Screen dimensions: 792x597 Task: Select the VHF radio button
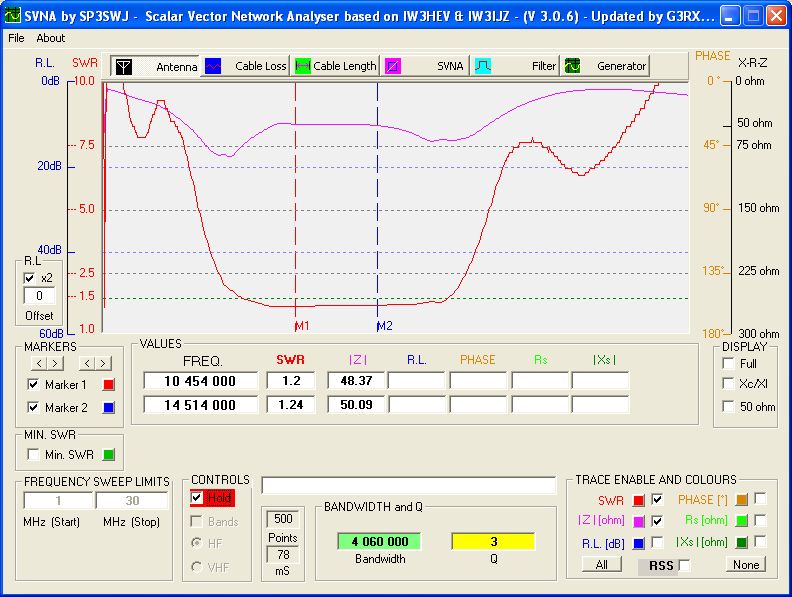(x=197, y=568)
